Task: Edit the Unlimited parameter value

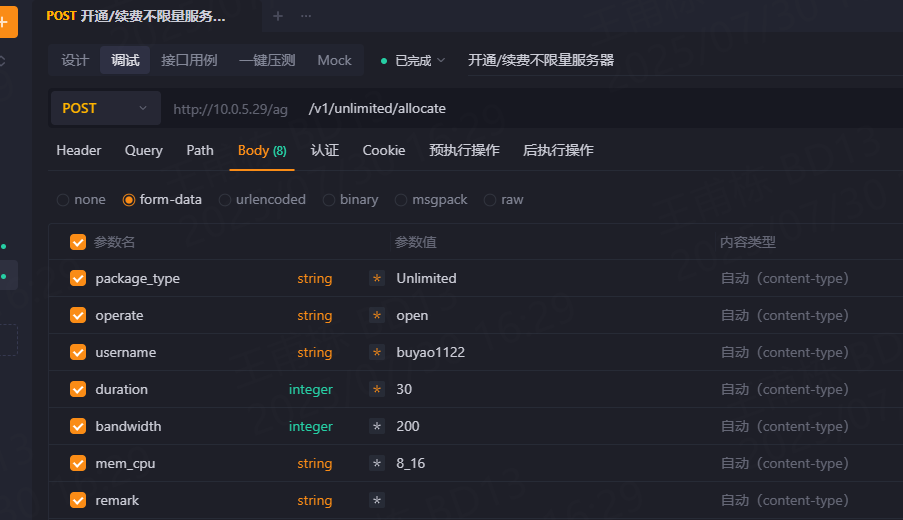Action: (x=426, y=279)
